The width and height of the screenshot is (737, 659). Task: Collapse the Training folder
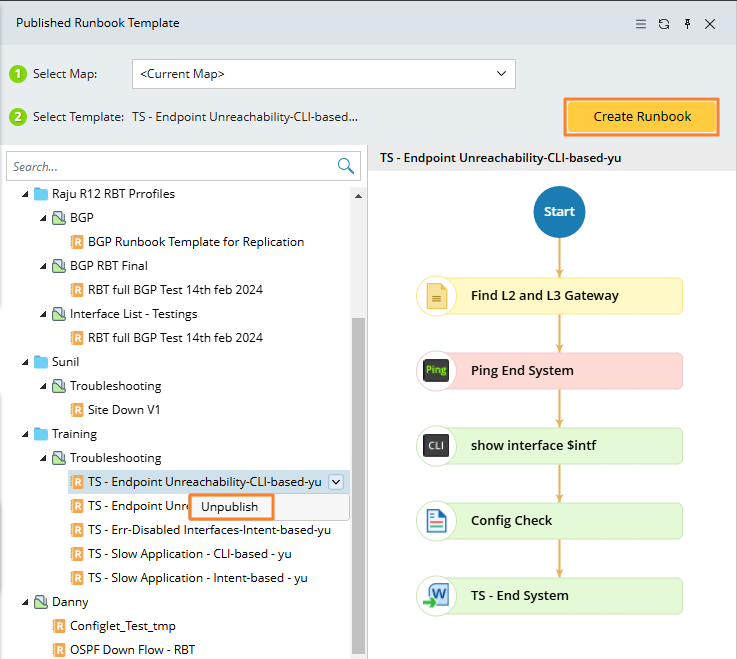pyautogui.click(x=25, y=434)
